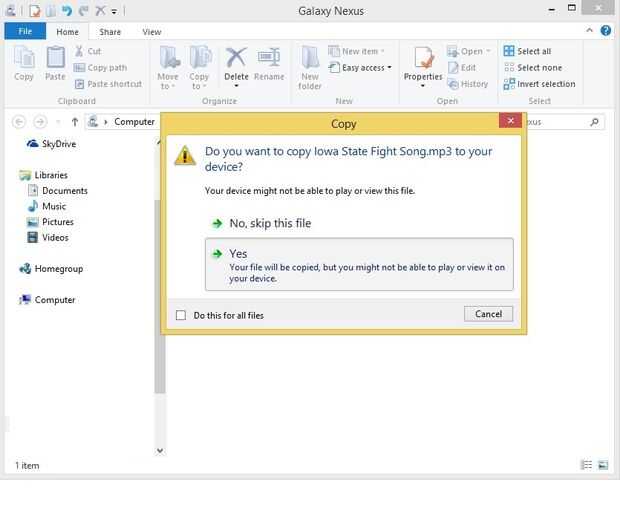Switch to details view in status bar
The height and width of the screenshot is (505, 620).
586,465
